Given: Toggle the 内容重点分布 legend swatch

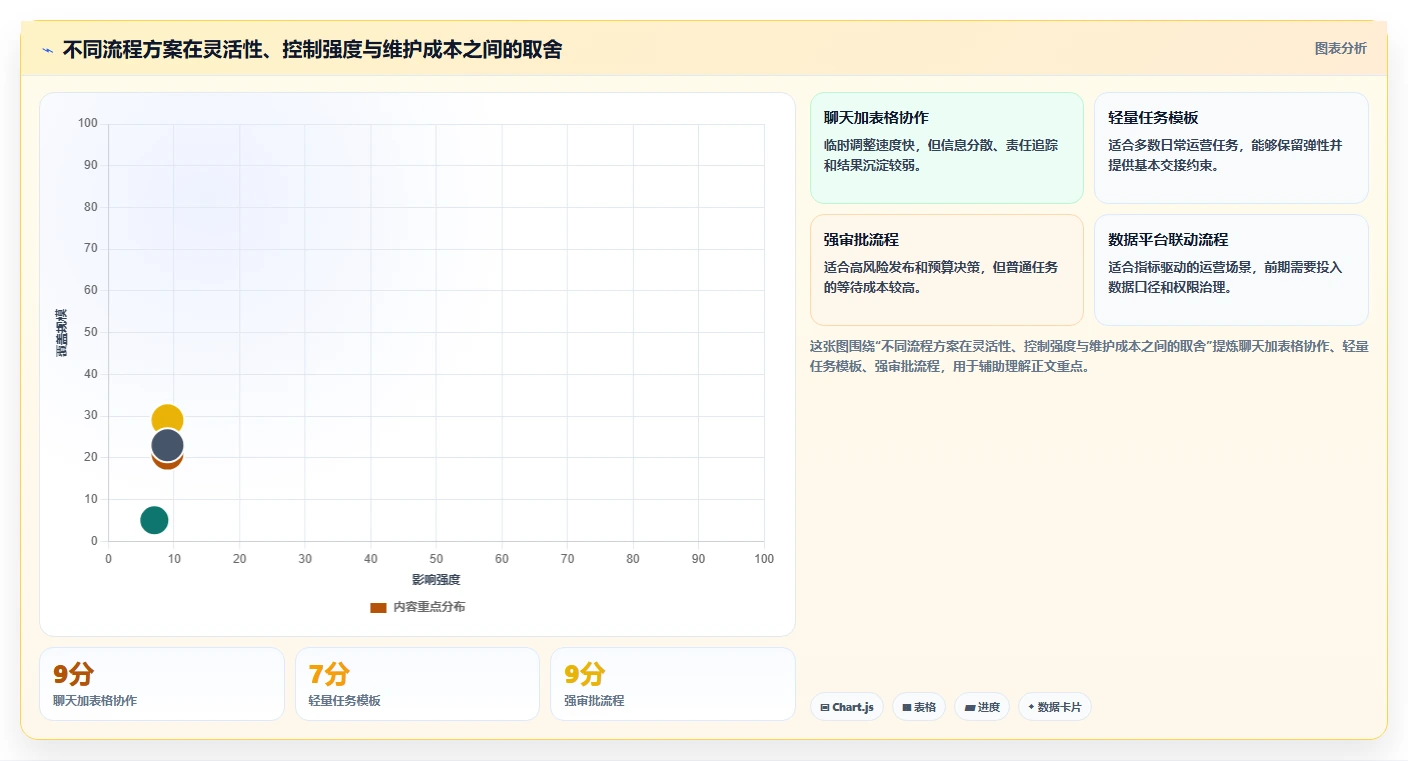Looking at the screenshot, I should tap(378, 607).
